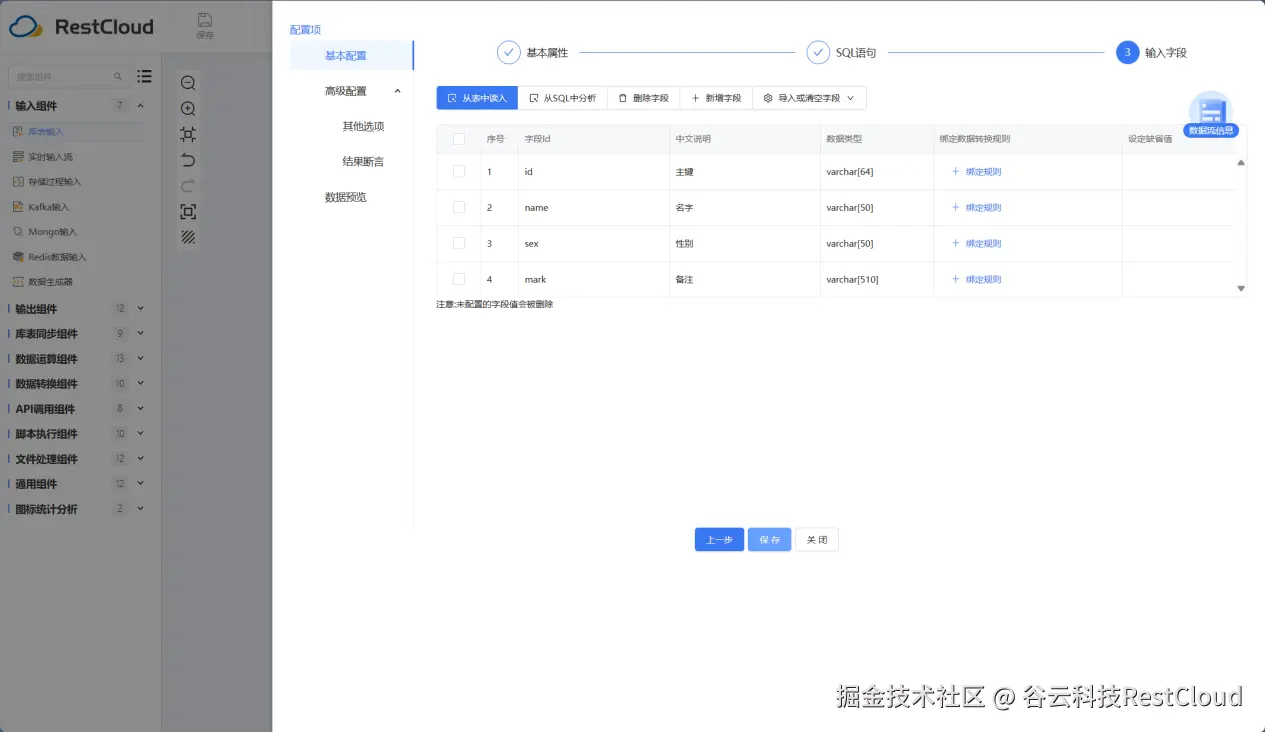Open the 基本配置 tab

tap(351, 56)
